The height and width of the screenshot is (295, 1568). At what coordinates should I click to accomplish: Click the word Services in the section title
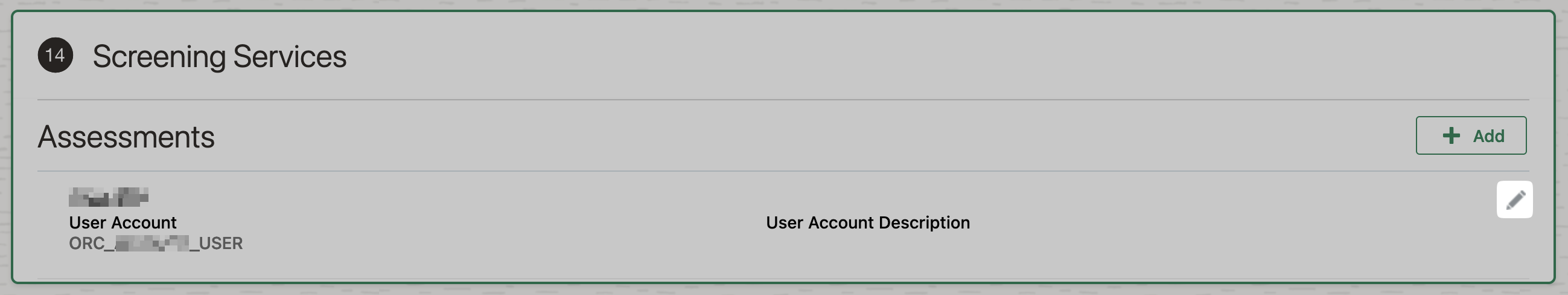click(x=290, y=57)
